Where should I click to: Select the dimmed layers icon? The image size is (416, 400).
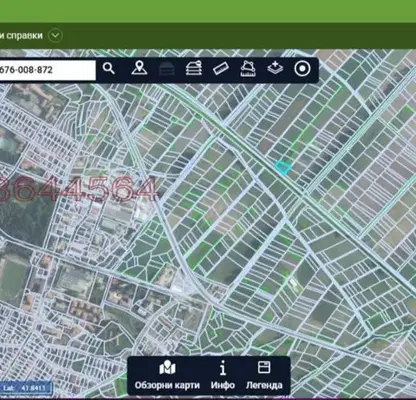(167, 69)
